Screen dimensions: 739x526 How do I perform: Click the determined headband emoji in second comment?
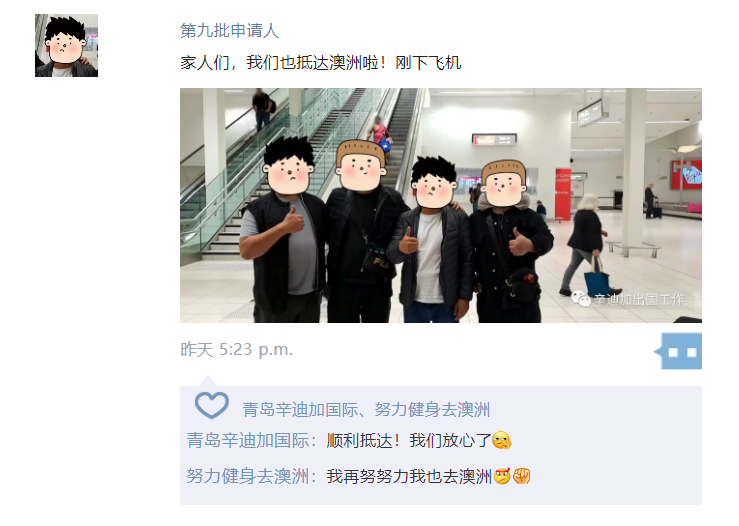[x=502, y=476]
